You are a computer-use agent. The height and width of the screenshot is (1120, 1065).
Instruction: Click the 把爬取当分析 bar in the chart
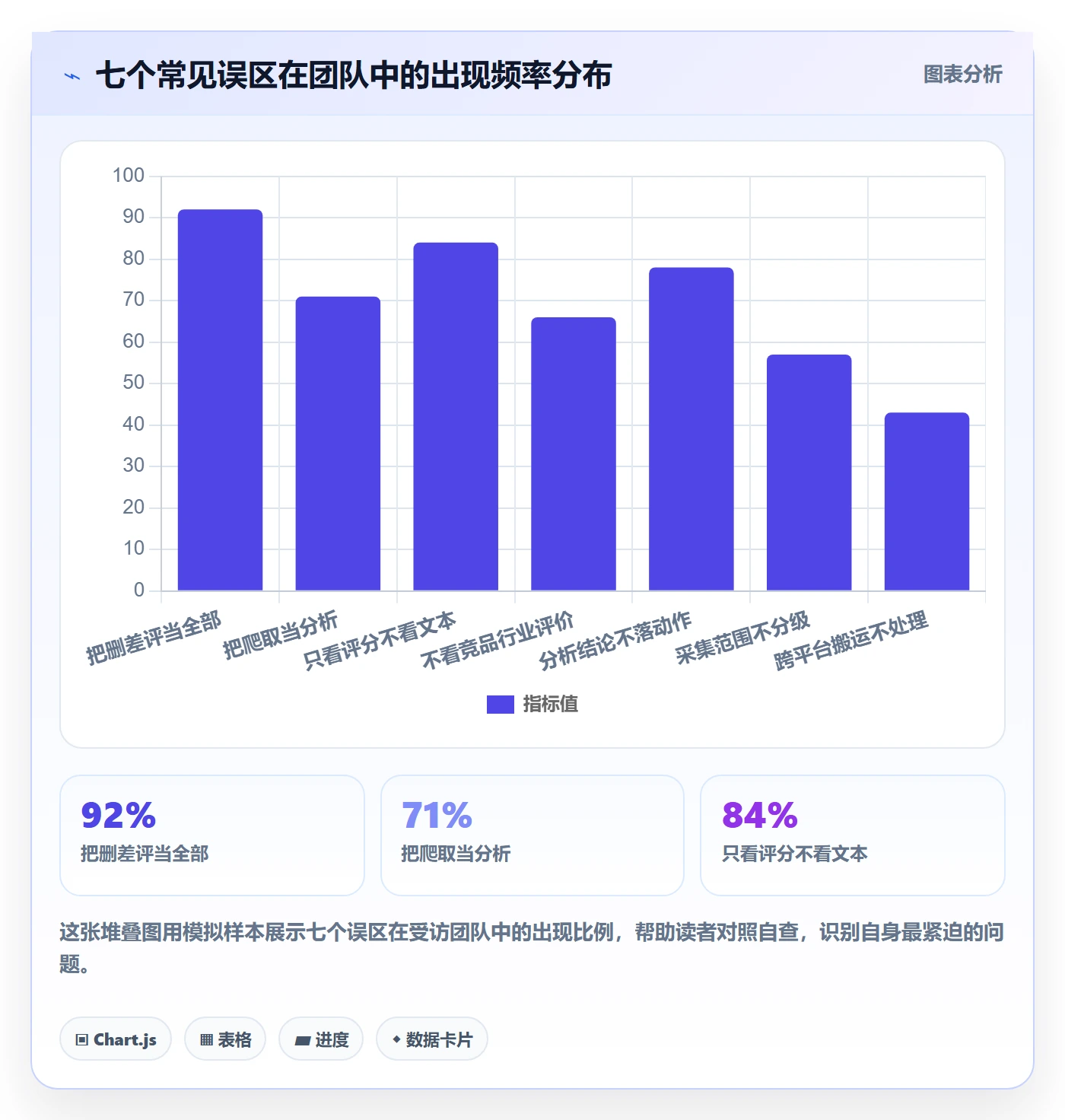point(338,444)
